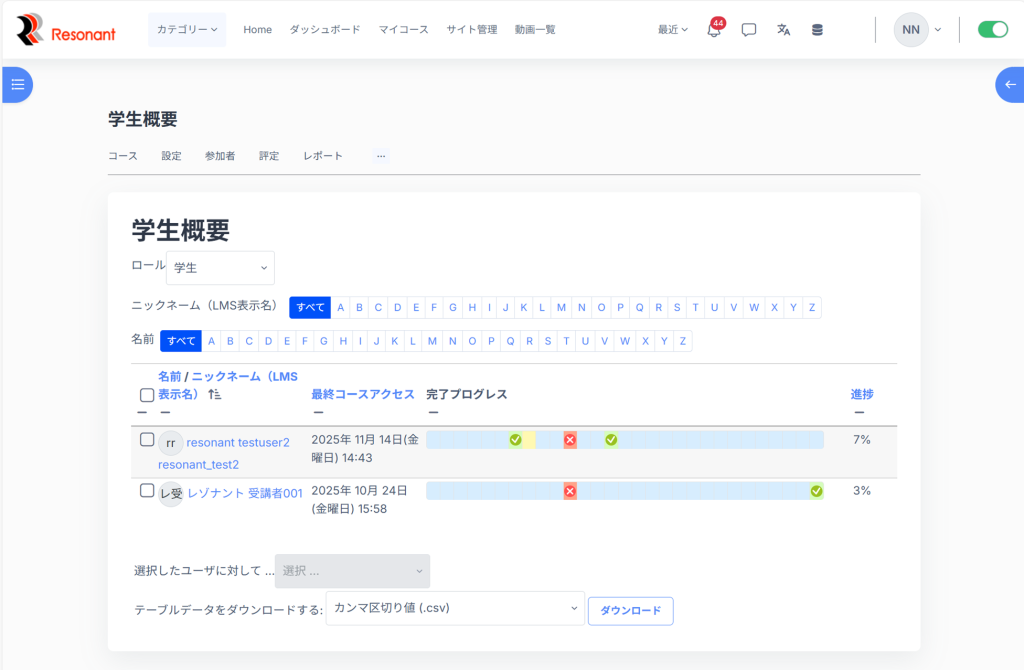Open the messaging chat bubble icon

749,30
